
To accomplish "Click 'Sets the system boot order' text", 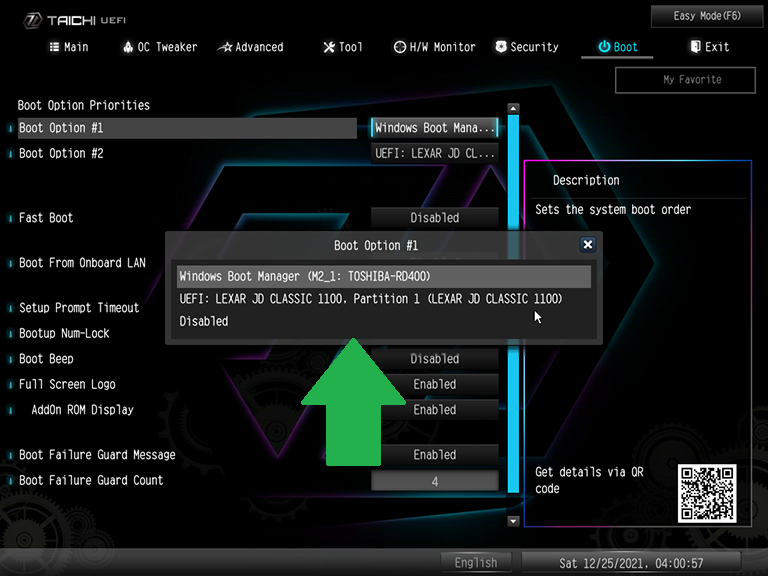I will [613, 210].
